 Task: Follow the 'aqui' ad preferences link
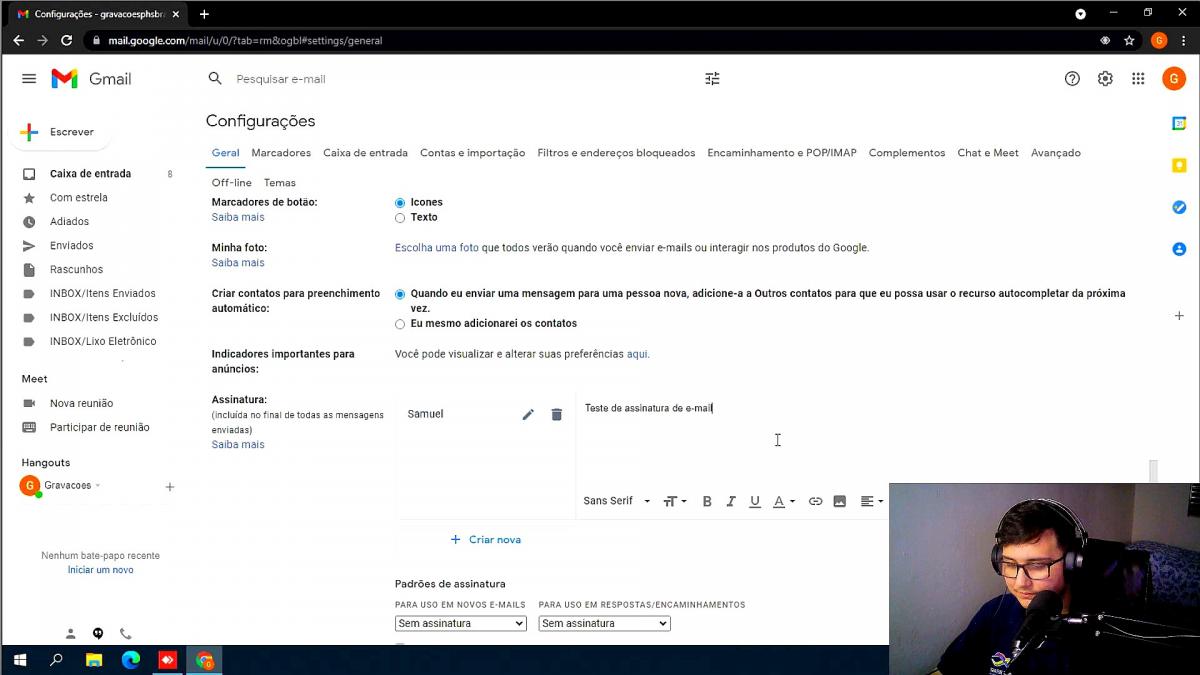(x=637, y=354)
